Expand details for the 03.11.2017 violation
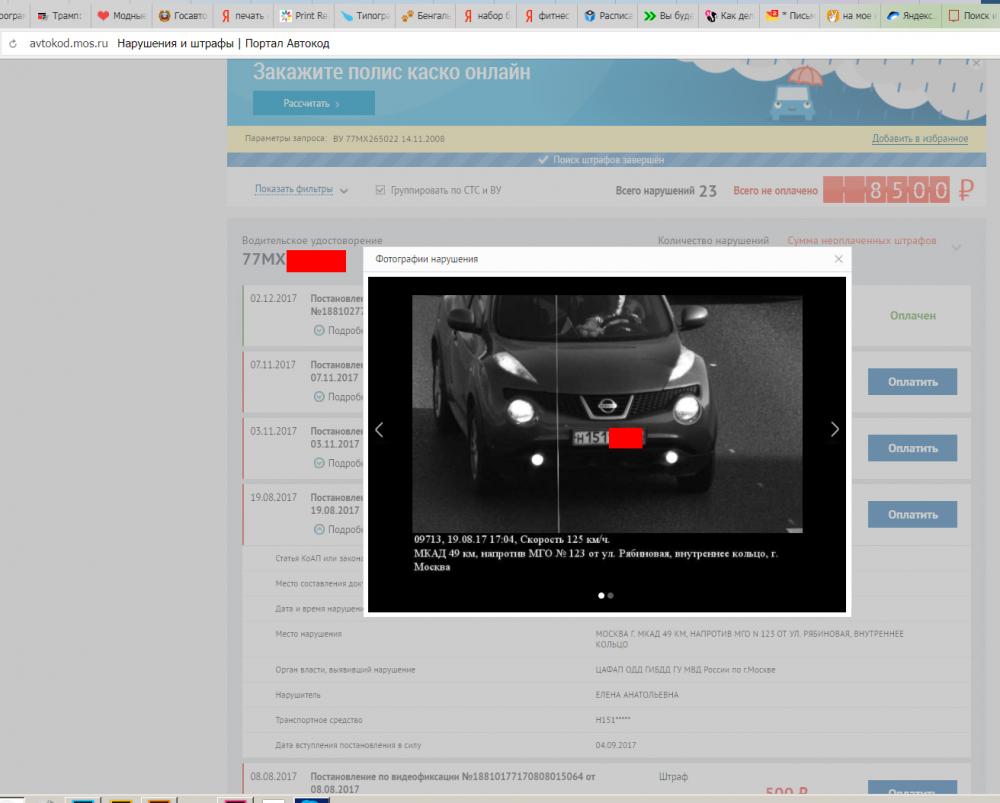Image resolution: width=1000 pixels, height=803 pixels. 337,463
